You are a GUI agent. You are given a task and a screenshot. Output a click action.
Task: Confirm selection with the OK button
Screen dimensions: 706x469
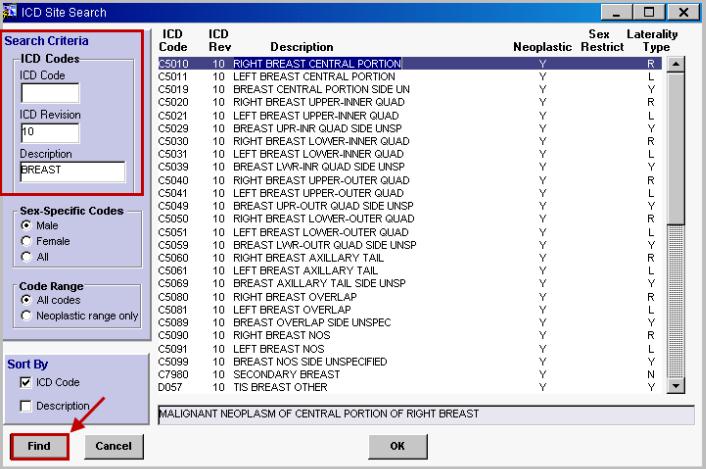pos(395,446)
